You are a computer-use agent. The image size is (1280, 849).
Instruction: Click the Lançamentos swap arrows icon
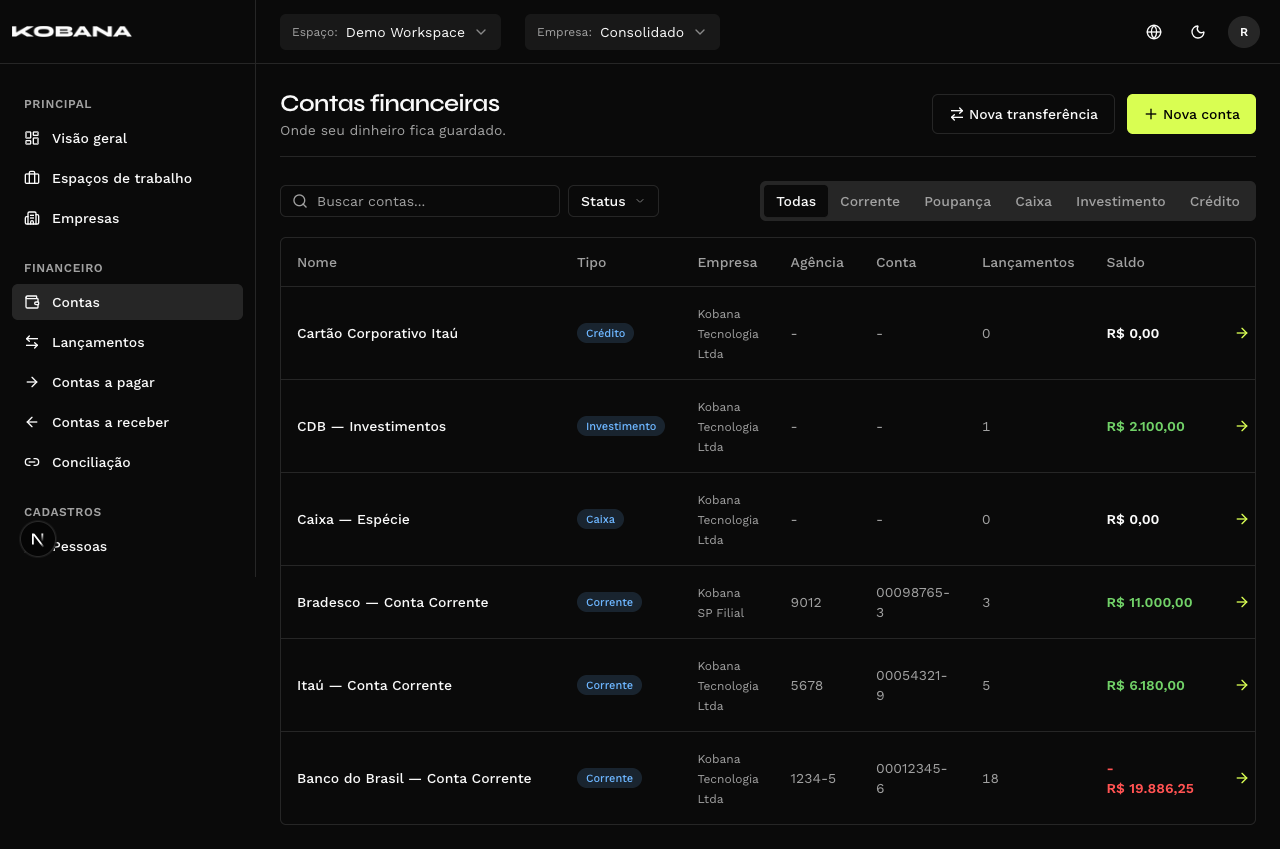32,342
